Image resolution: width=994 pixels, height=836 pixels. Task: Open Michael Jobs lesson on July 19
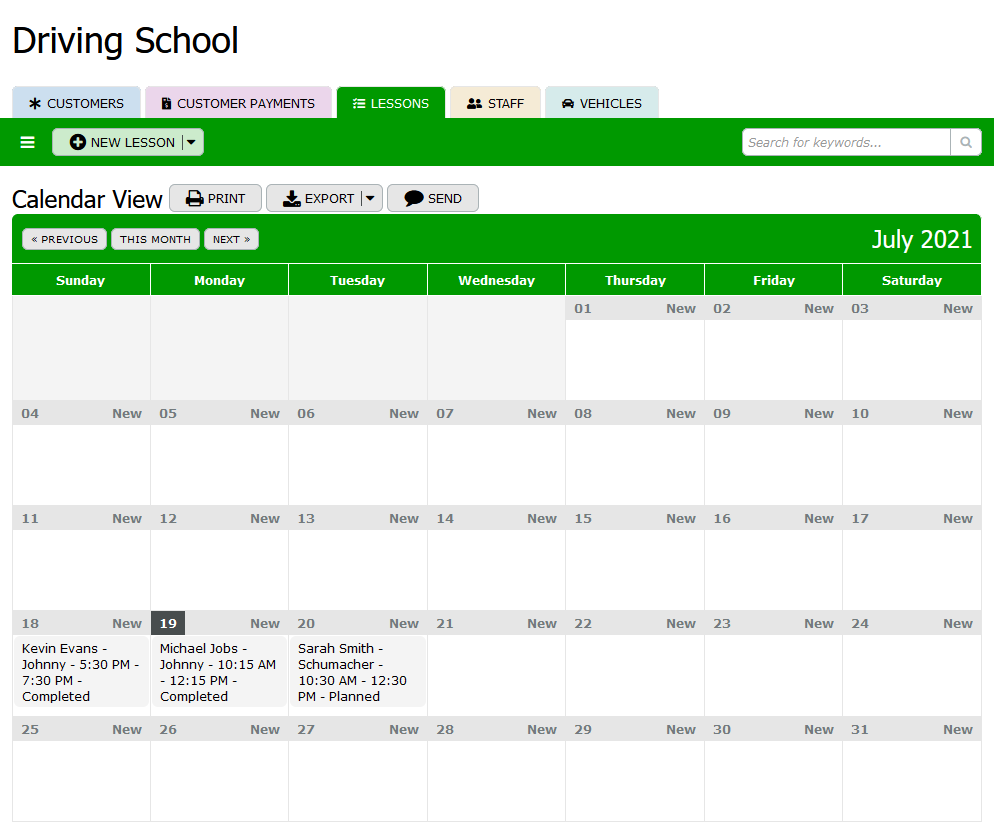point(218,672)
